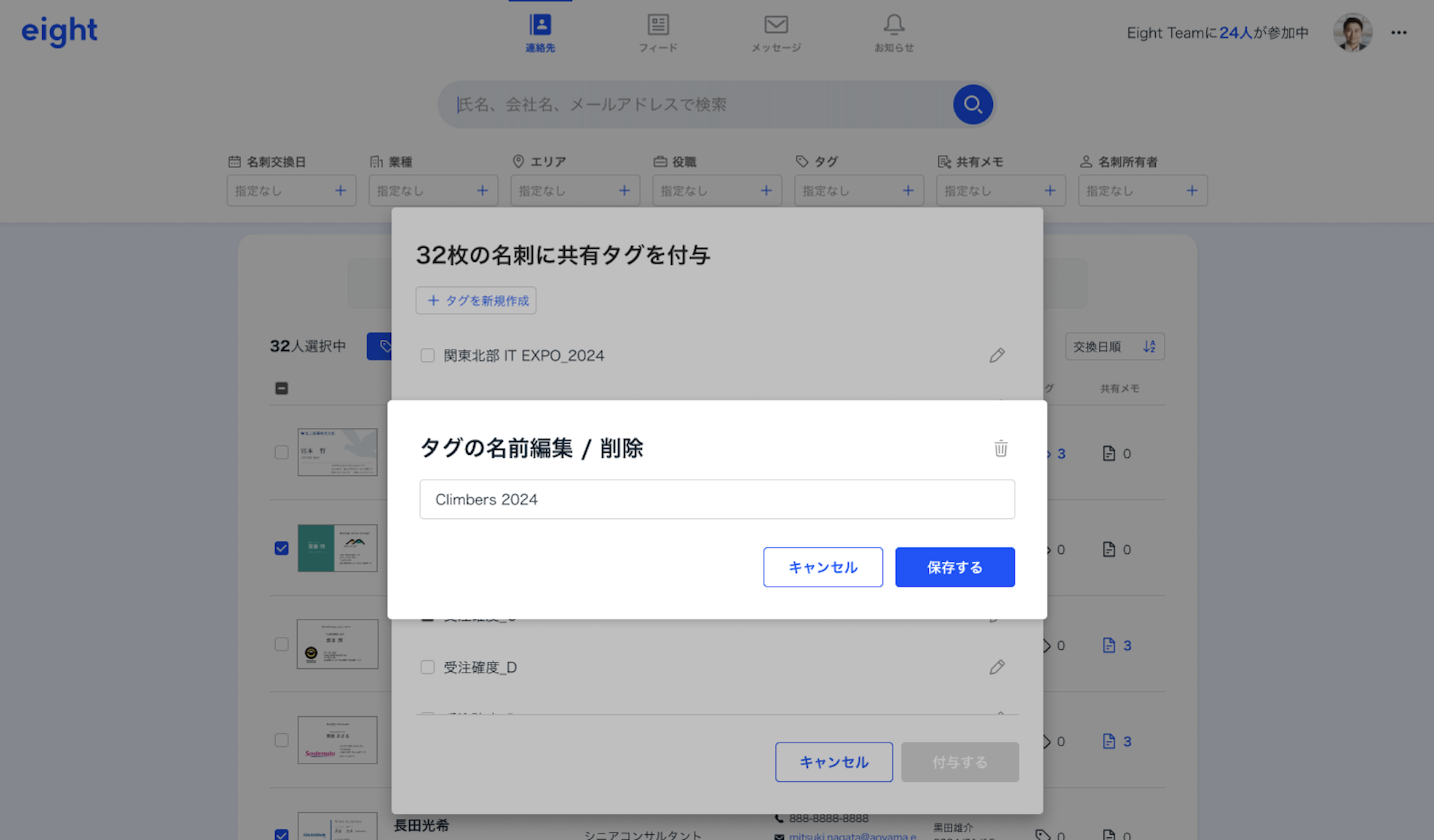Click the three-dot more menu
Screen dimensions: 1434x840
point(1398,33)
